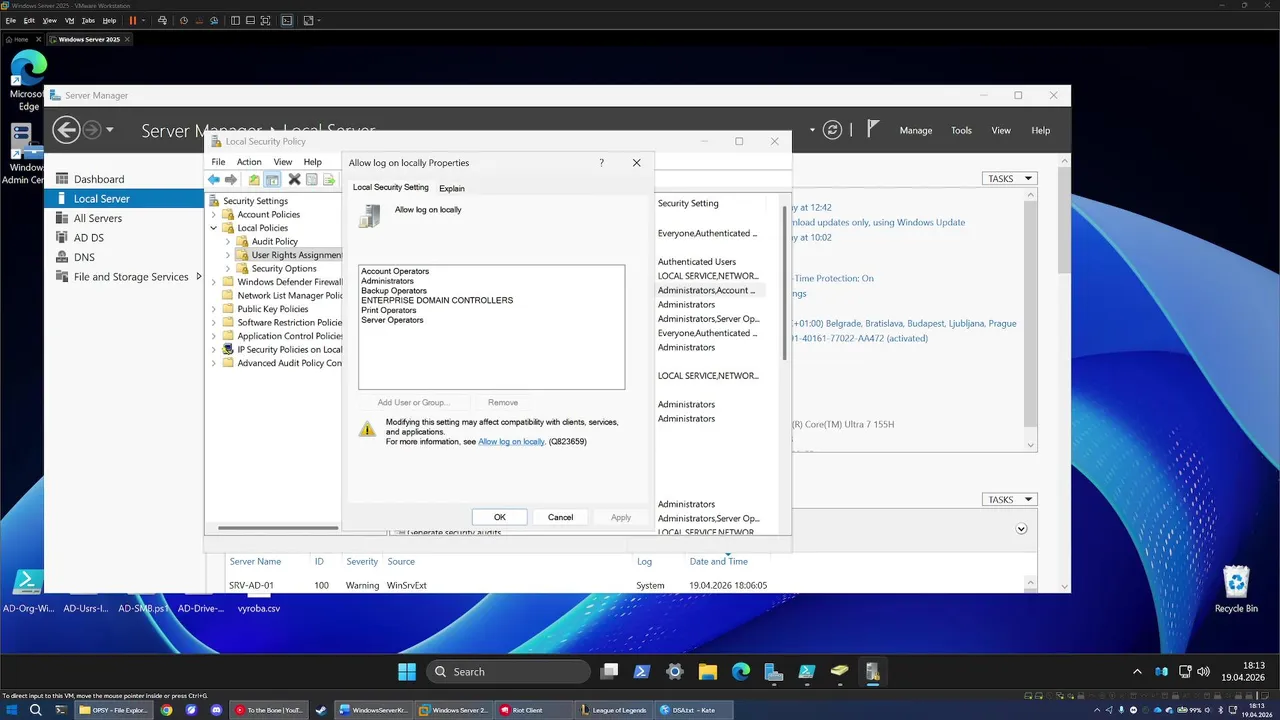1280x720 pixels.
Task: Select Backup Operators in the list
Action: (394, 291)
